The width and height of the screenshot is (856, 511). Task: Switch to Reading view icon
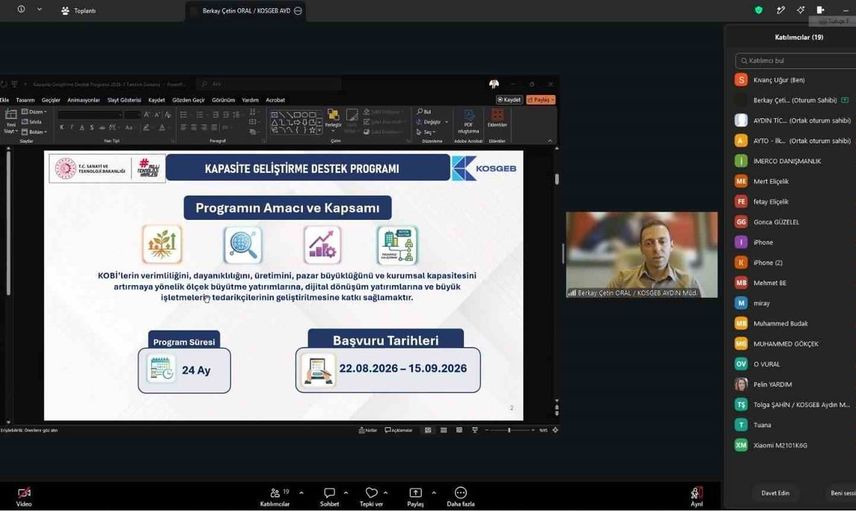459,430
